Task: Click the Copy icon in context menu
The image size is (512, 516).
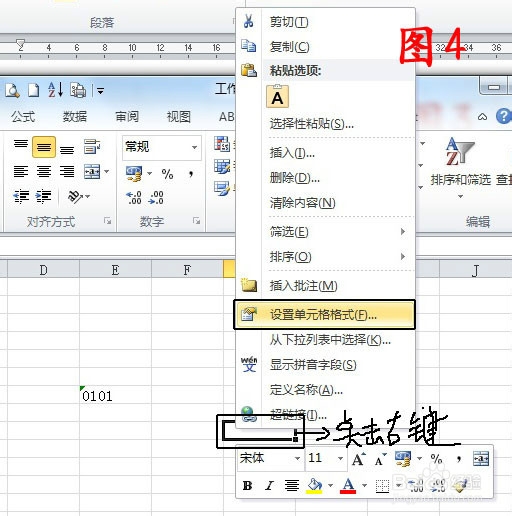Action: (x=249, y=46)
